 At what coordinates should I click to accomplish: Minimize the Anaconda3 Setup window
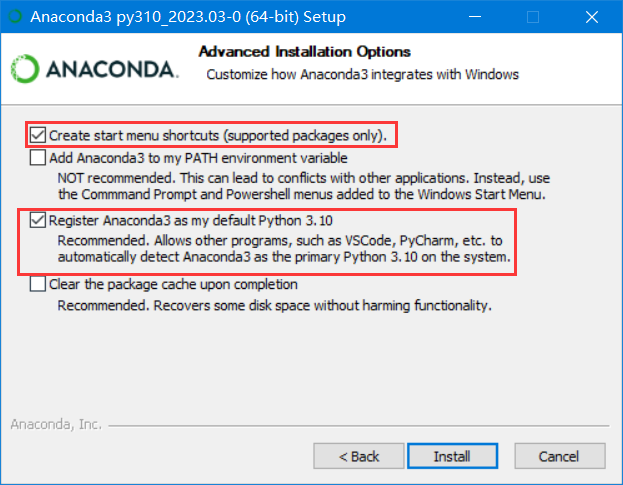(475, 17)
